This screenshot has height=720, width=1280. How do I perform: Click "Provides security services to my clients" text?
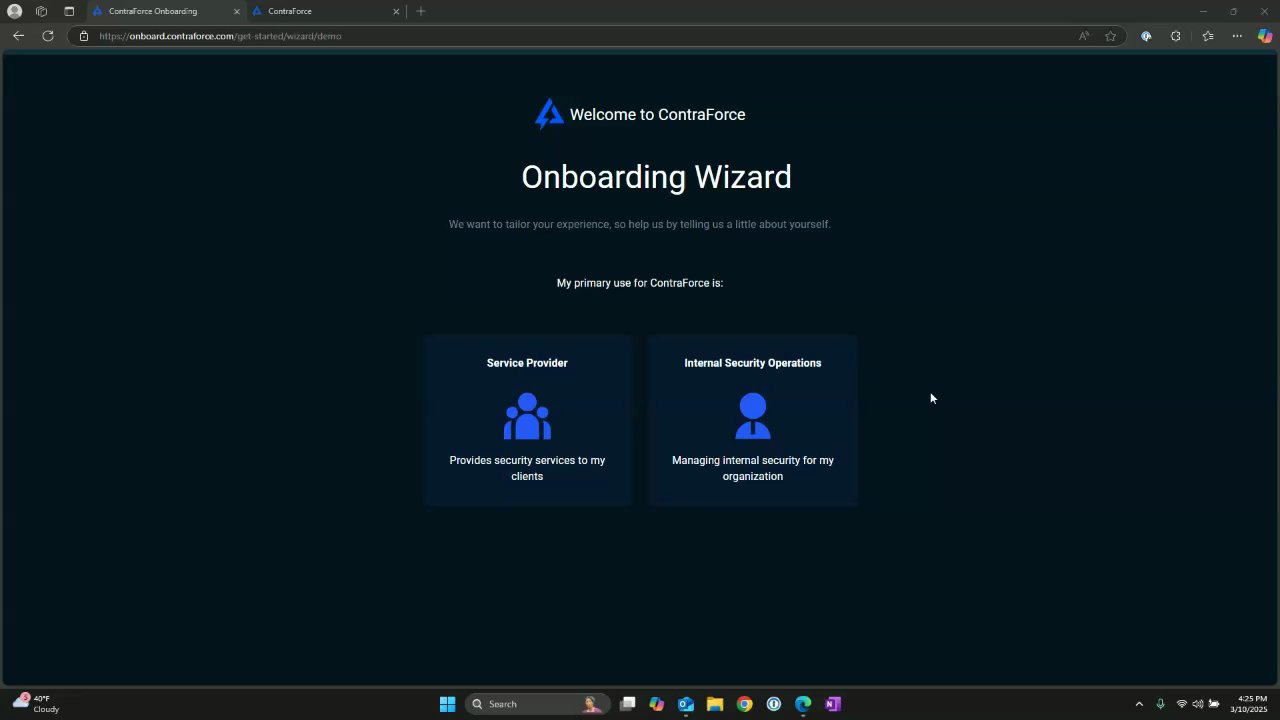527,468
